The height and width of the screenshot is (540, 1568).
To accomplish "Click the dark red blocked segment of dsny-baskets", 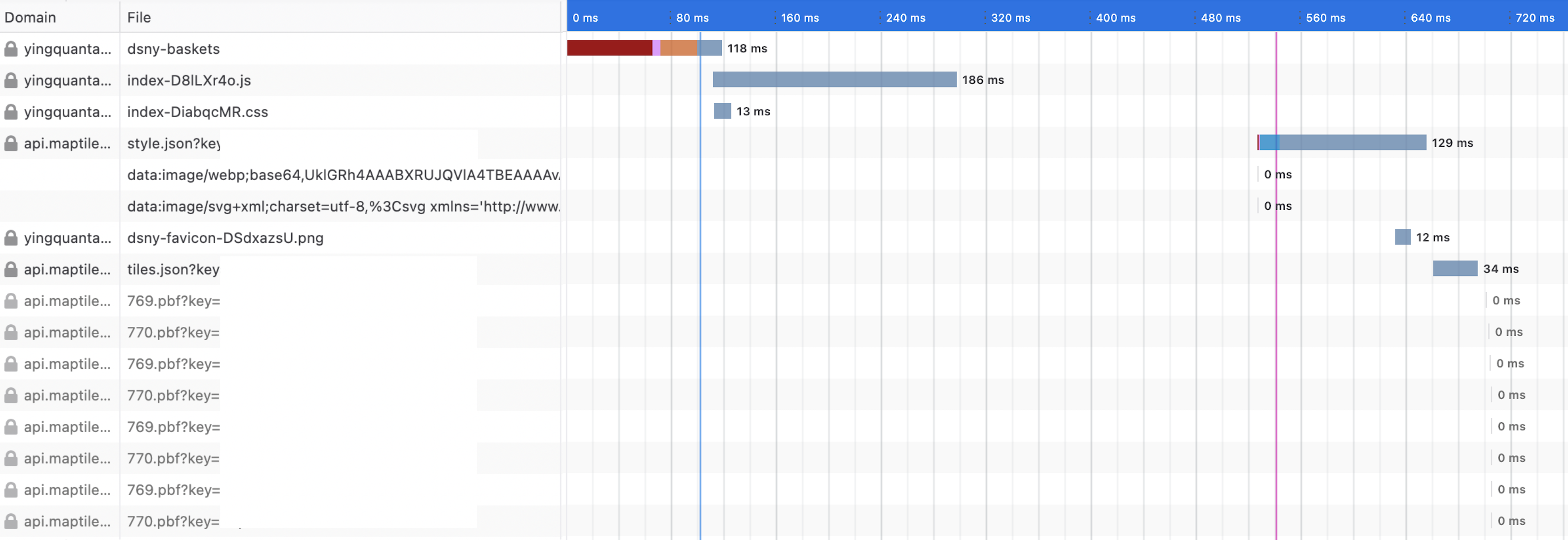I will (x=609, y=48).
